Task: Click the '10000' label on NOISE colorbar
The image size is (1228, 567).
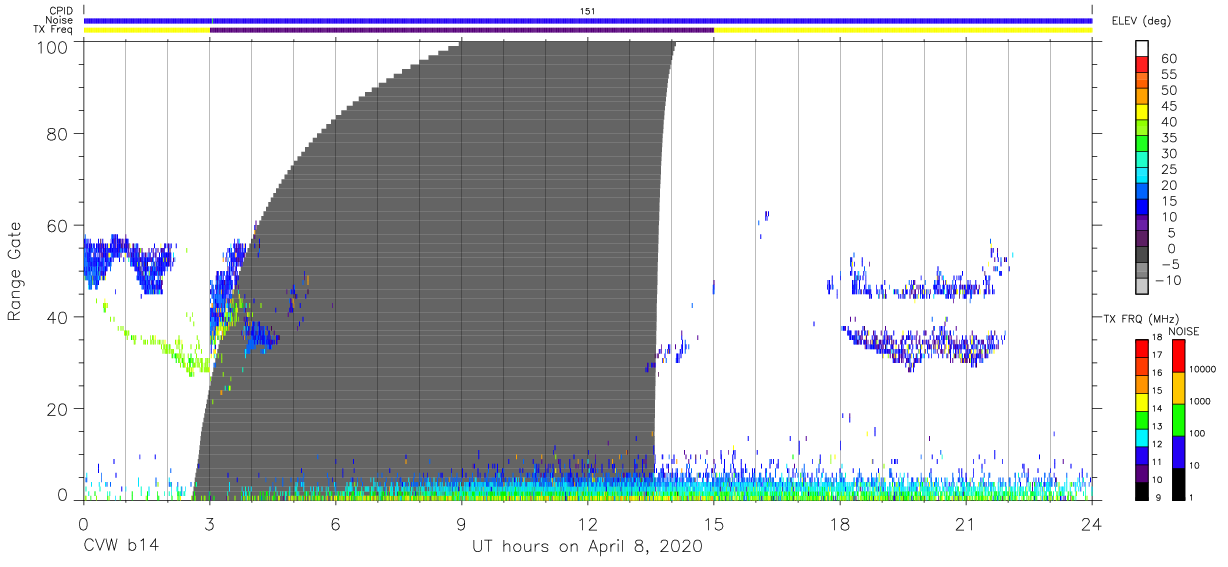Action: 1201,369
